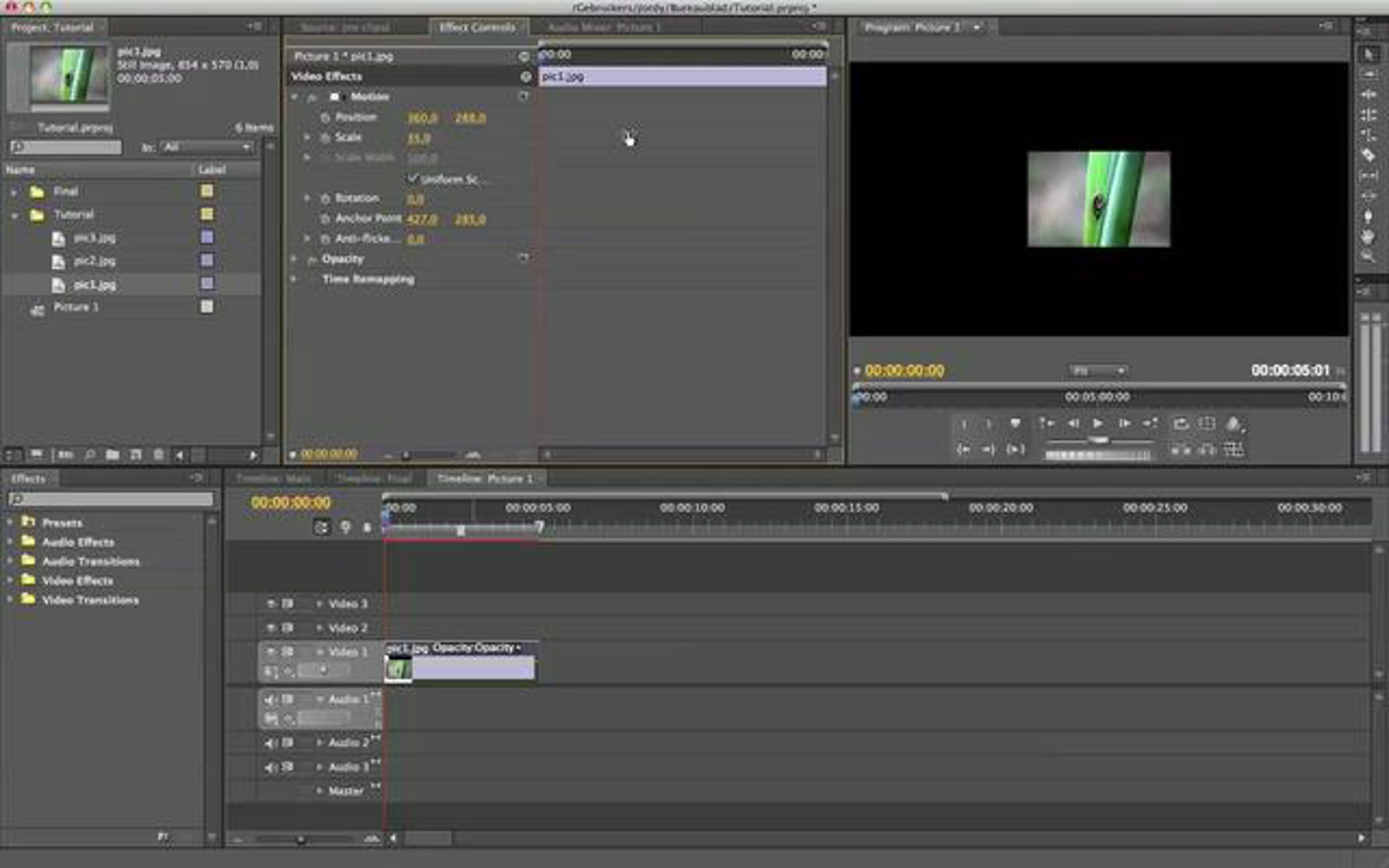This screenshot has width=1389, height=868.
Task: Mute the Audio 2 track speaker toggle
Action: click(270, 742)
